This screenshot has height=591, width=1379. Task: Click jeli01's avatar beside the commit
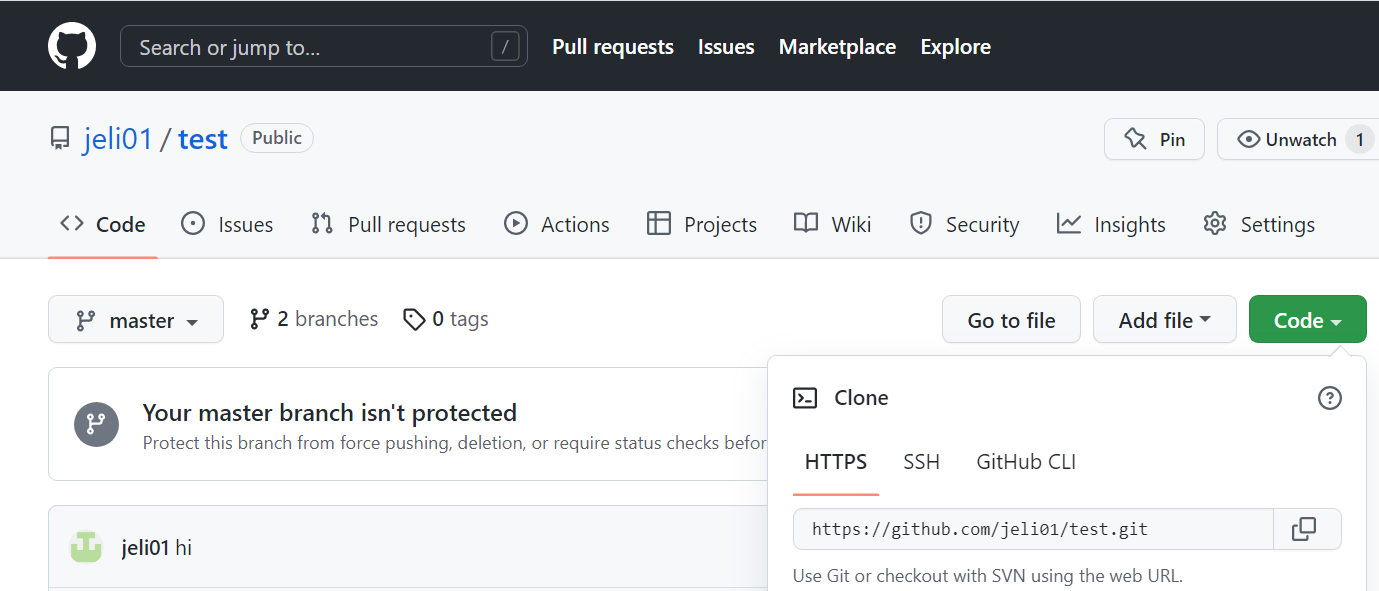pyautogui.click(x=86, y=547)
